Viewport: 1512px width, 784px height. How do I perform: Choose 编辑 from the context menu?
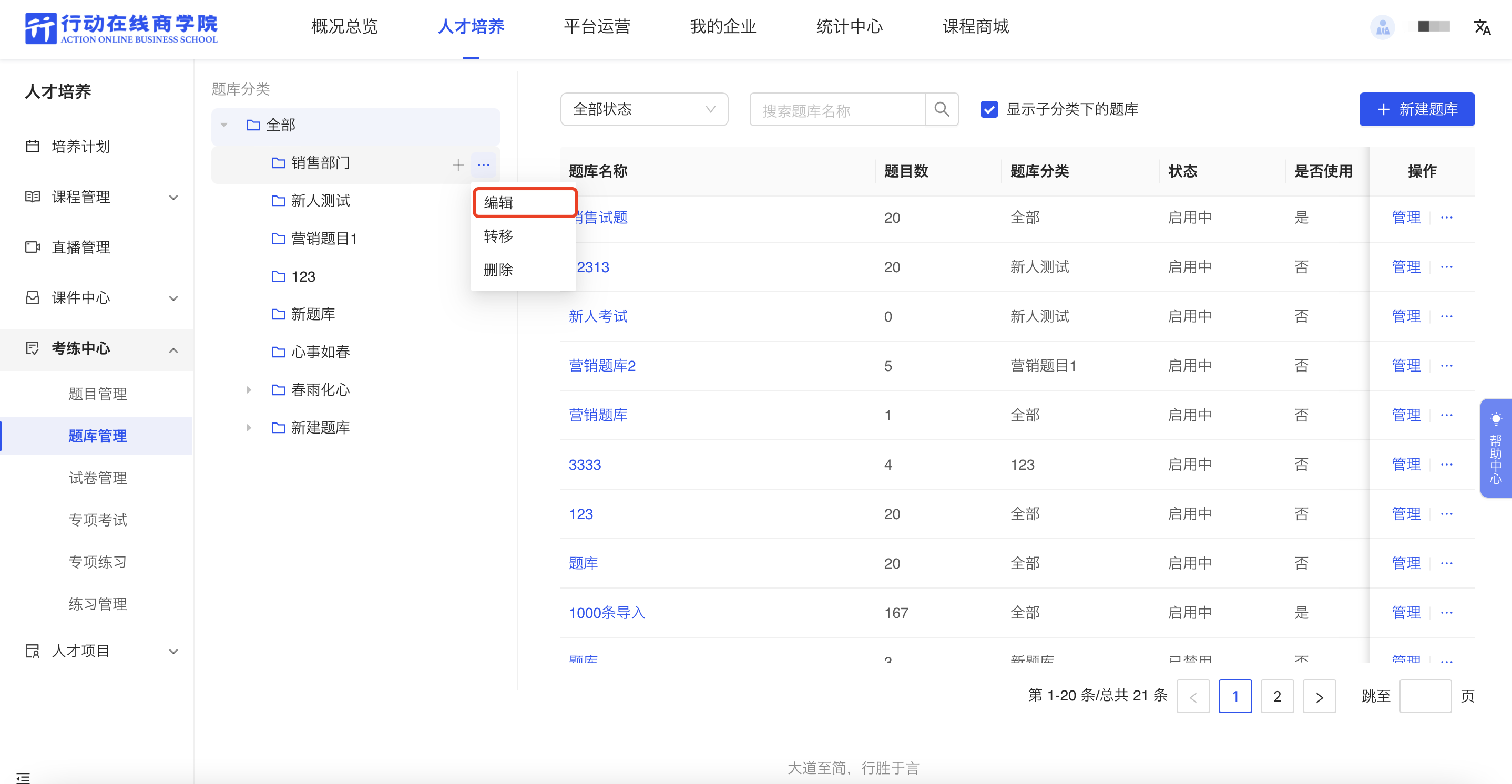click(524, 202)
